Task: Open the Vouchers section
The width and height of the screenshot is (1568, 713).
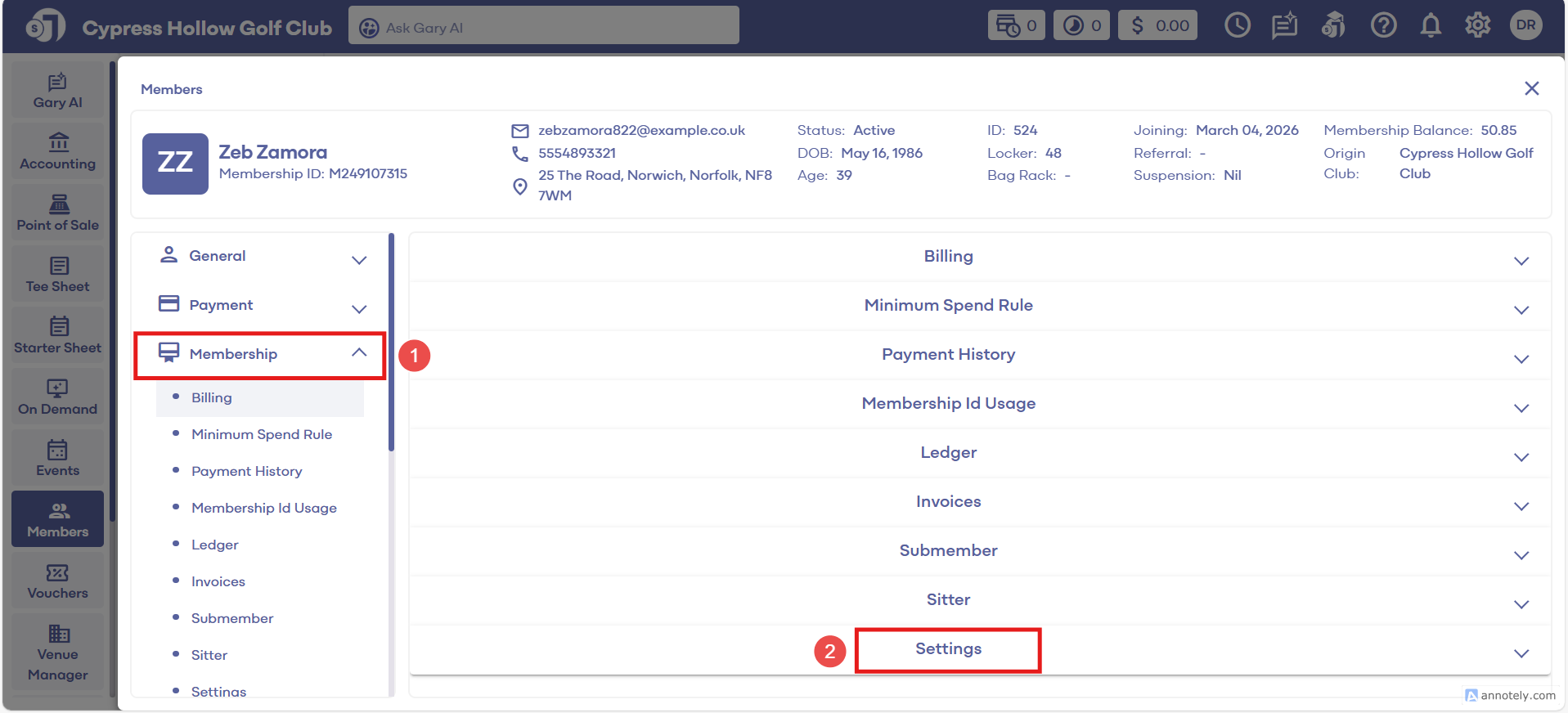Action: tap(57, 581)
